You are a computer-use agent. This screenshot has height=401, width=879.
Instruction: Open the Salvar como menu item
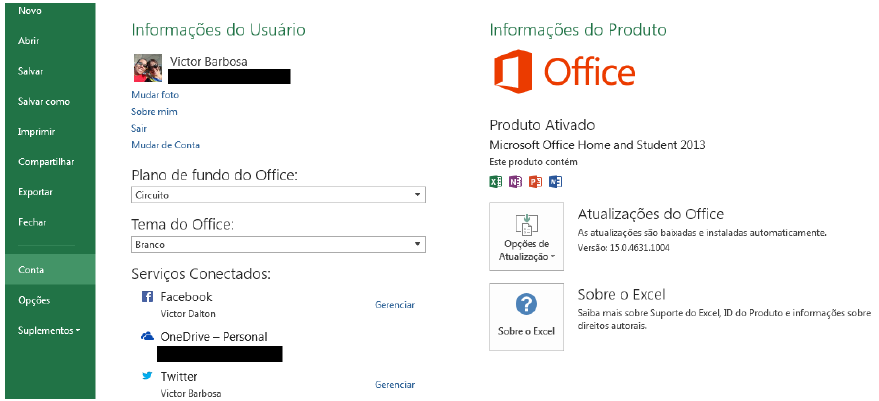(x=44, y=101)
